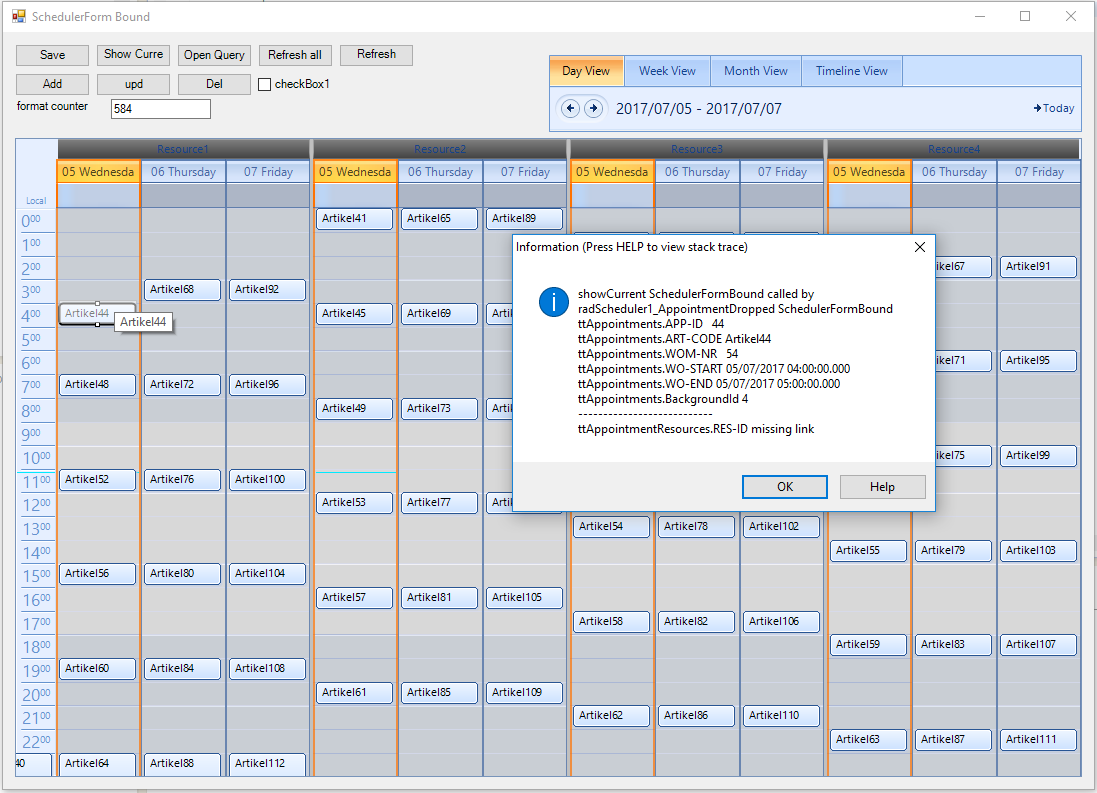The image size is (1097, 793).
Task: Click the upd button
Action: 133,84
